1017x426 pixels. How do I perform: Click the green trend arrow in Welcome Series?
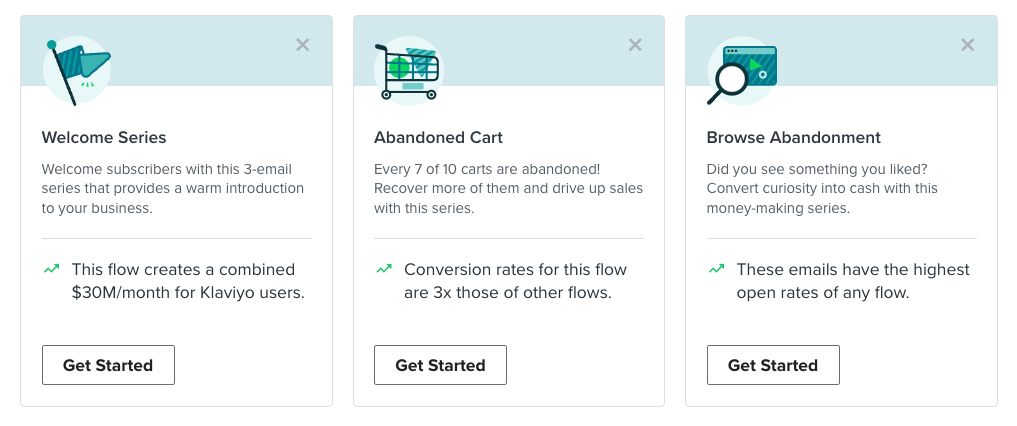[51, 268]
